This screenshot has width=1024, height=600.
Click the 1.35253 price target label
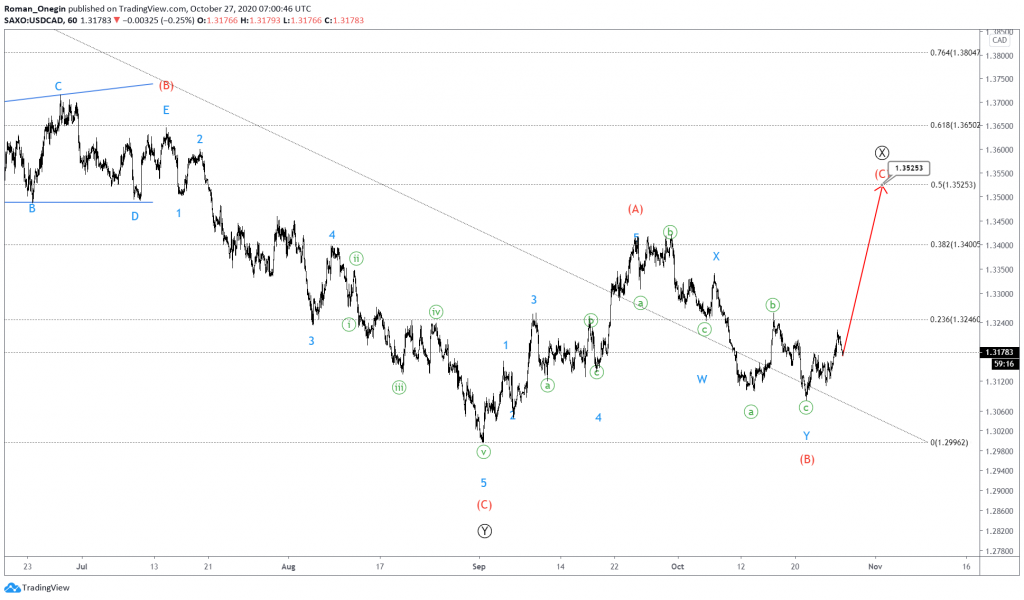coord(908,168)
